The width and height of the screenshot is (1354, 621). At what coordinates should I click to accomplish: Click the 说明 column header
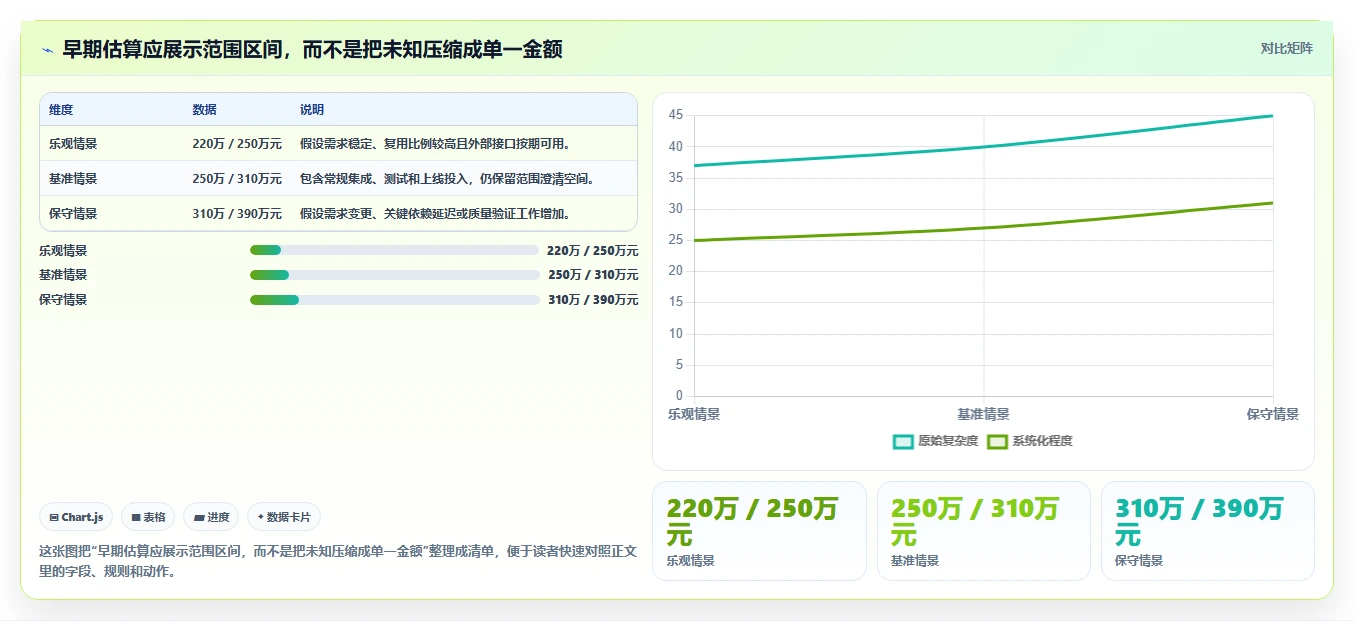(312, 110)
